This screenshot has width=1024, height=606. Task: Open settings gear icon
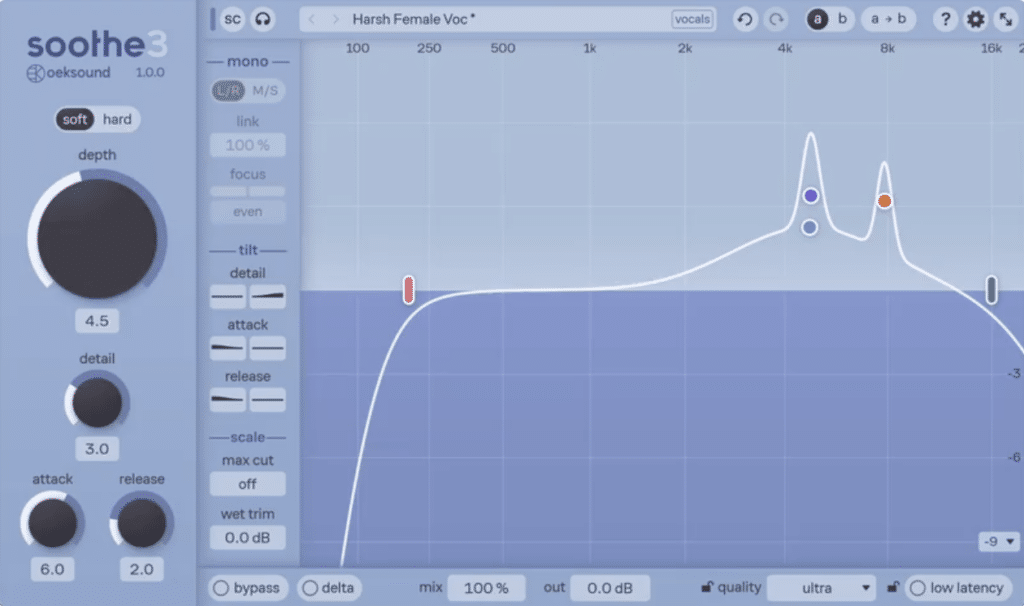[x=975, y=20]
